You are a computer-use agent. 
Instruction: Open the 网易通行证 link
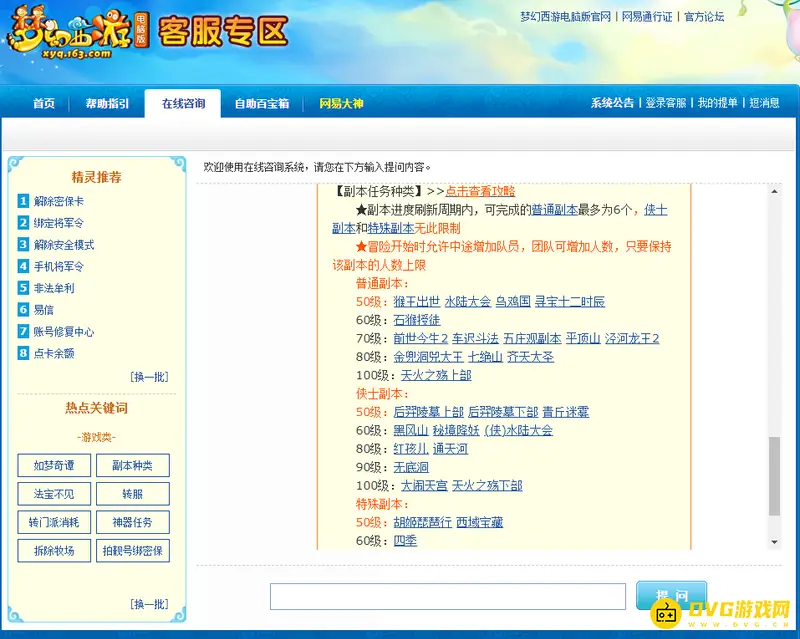click(647, 17)
